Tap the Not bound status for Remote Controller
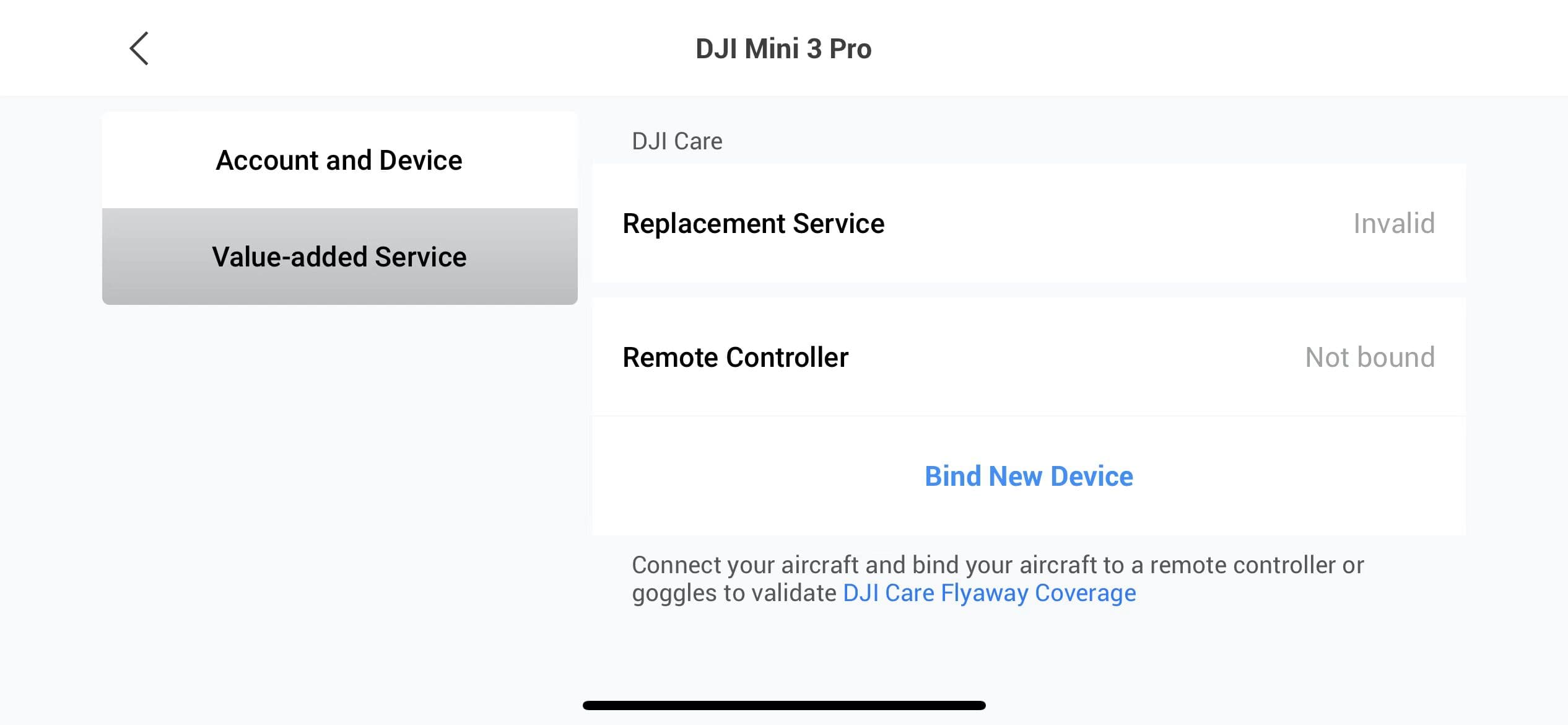This screenshot has height=725, width=1568. [1370, 357]
